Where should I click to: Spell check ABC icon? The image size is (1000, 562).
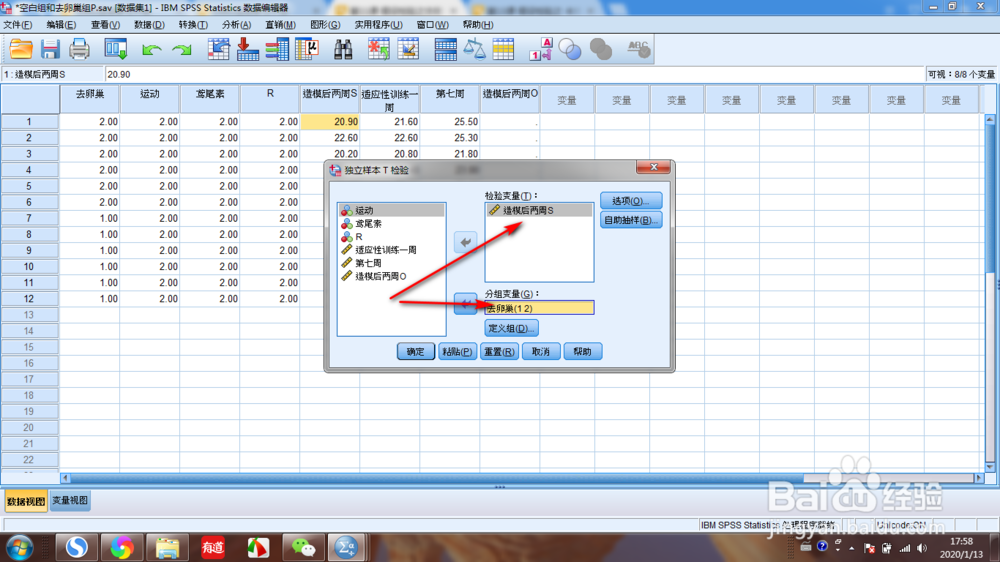pyautogui.click(x=638, y=49)
